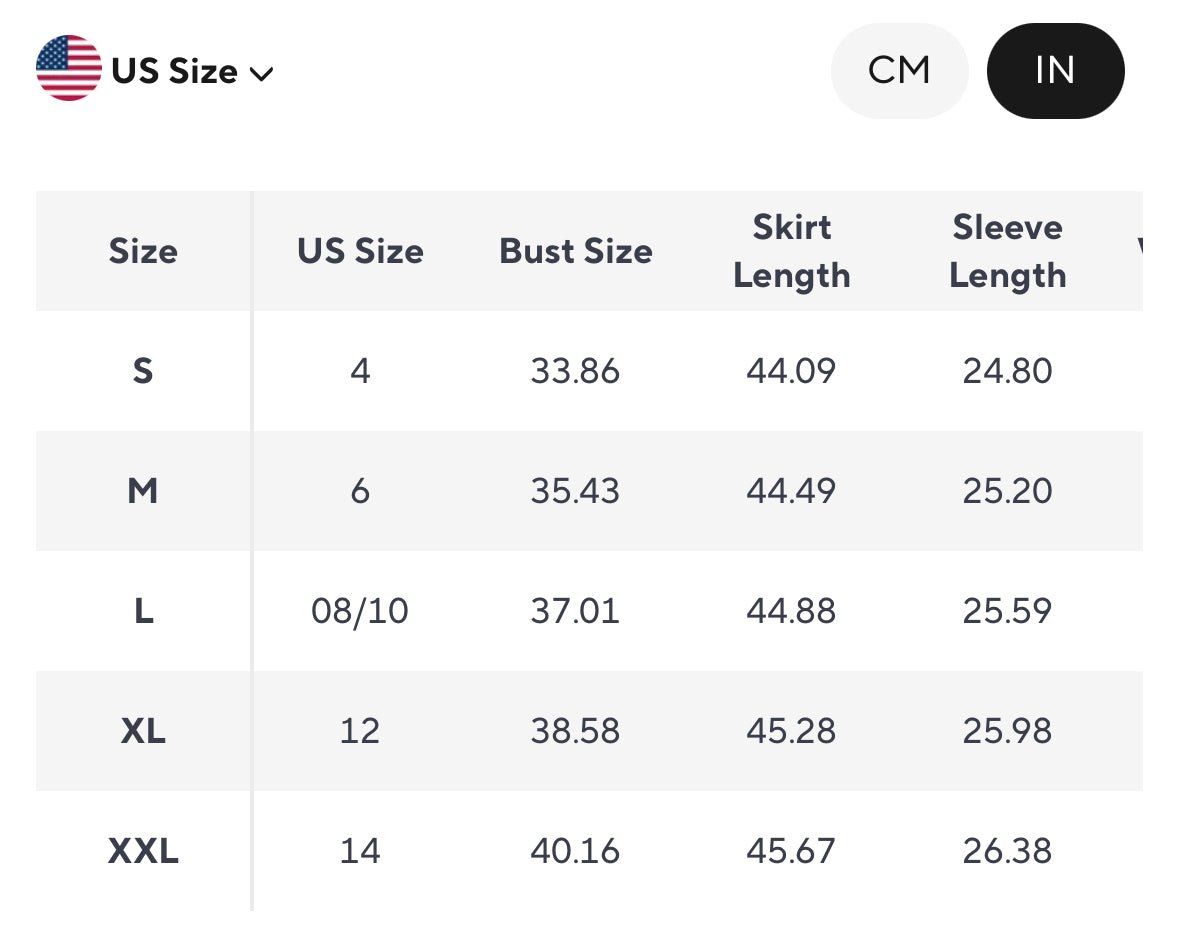Click the 33.86 bust size value

tap(575, 371)
